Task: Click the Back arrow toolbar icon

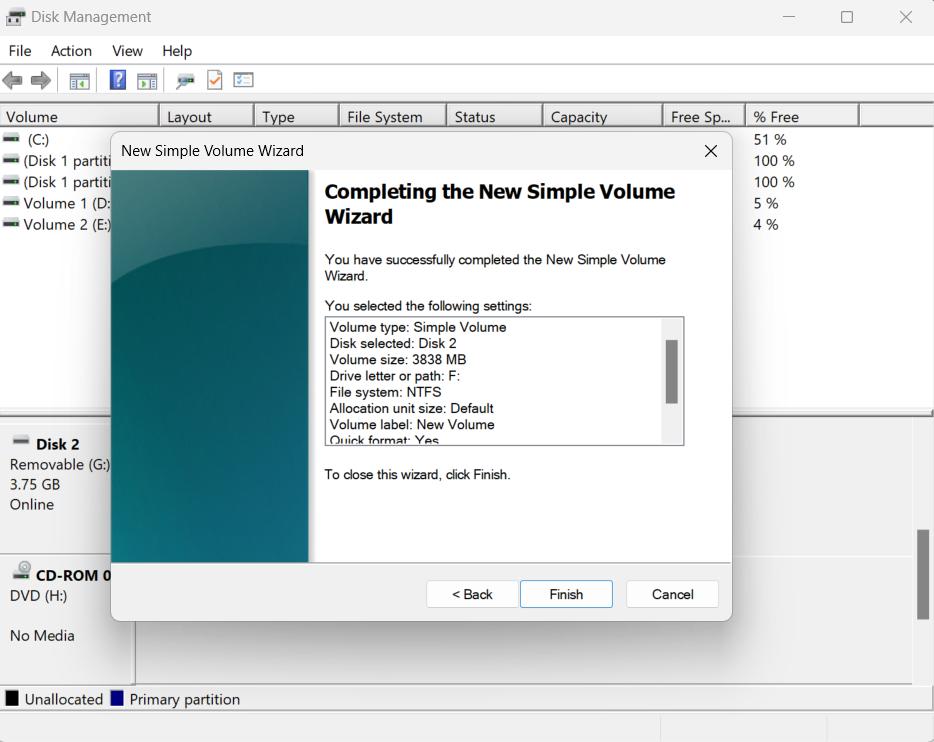Action: (13, 81)
